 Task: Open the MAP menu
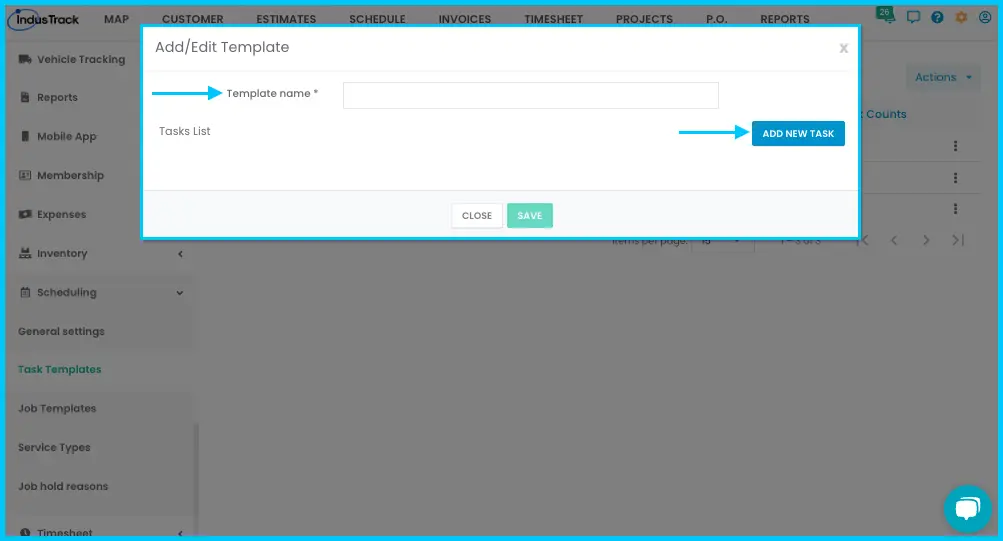pyautogui.click(x=116, y=19)
